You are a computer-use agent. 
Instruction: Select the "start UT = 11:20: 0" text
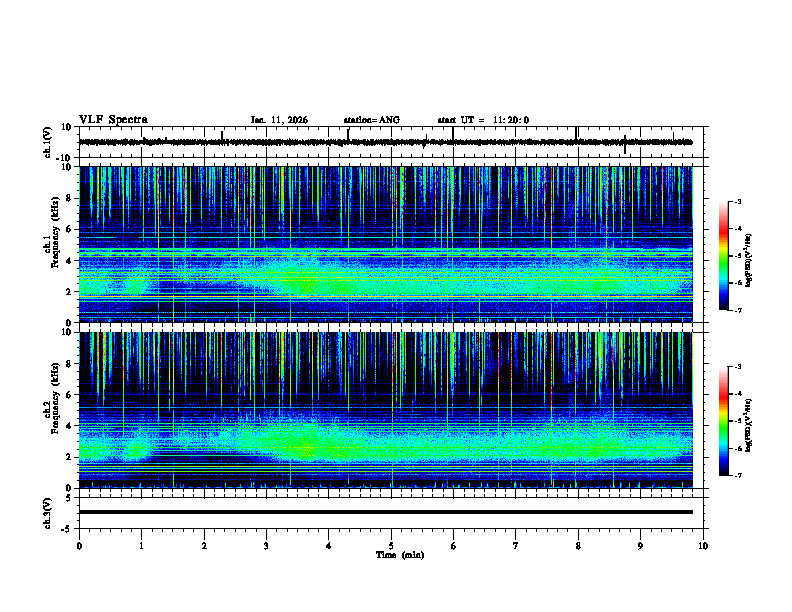click(x=483, y=120)
